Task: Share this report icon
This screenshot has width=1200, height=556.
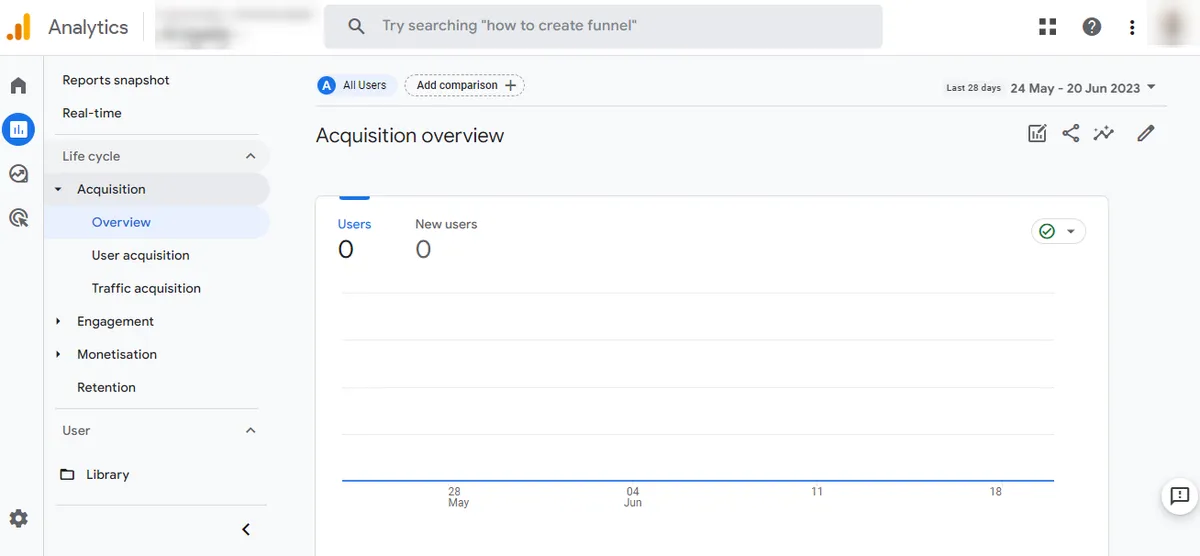Action: pos(1070,133)
